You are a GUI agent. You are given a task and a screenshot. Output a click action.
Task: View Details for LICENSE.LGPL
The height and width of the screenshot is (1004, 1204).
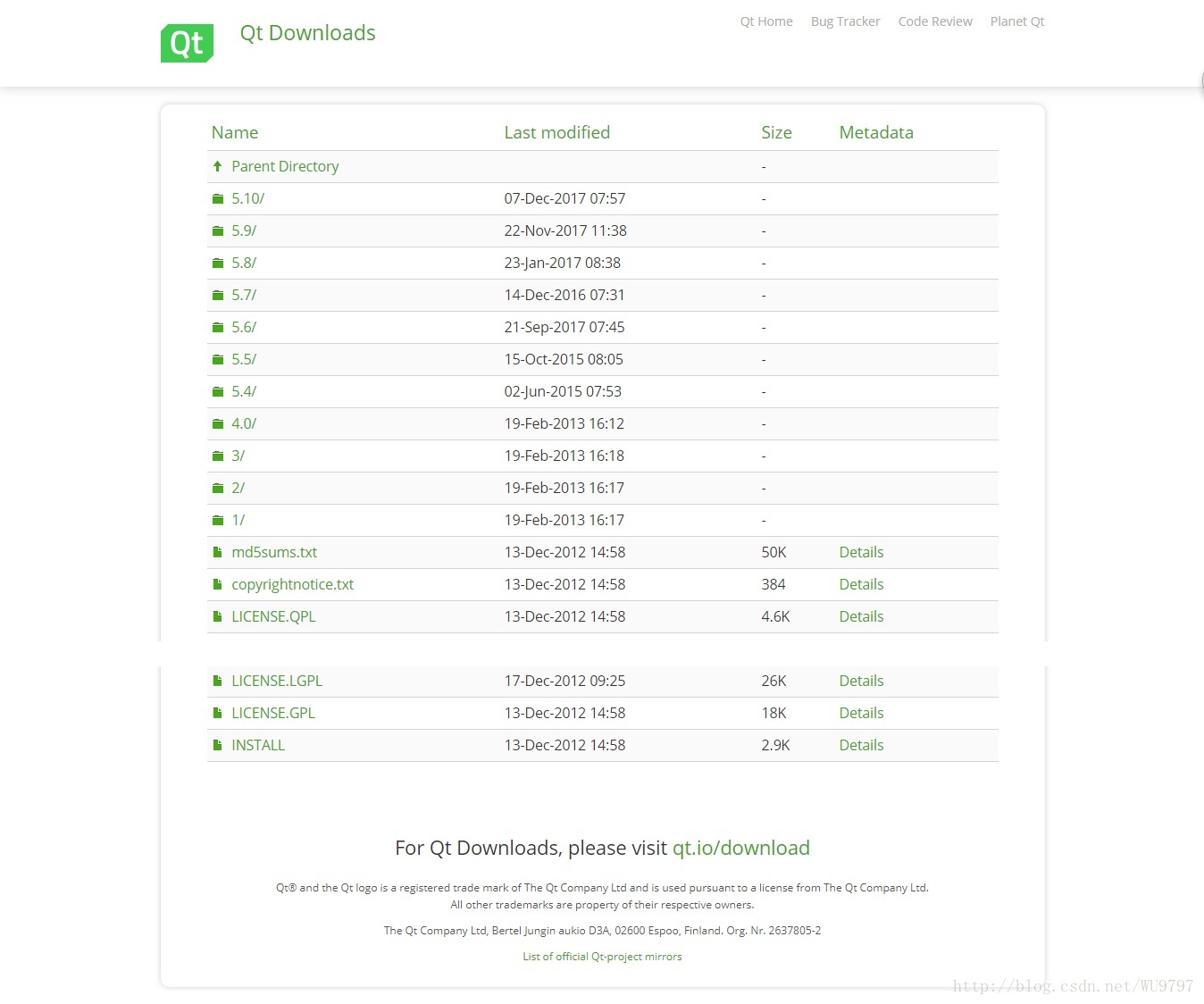861,681
